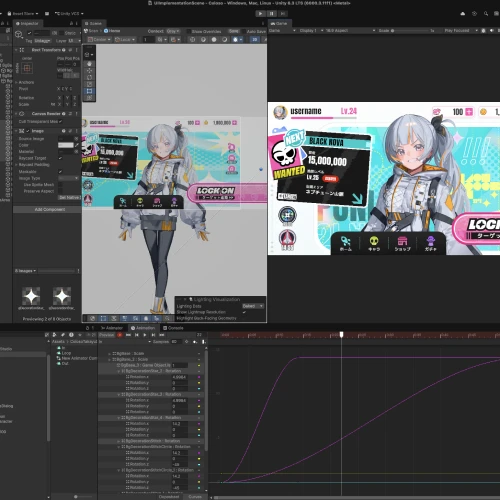Toggle Maskable checkbox
This screenshot has height=500, width=500.
tap(60, 172)
